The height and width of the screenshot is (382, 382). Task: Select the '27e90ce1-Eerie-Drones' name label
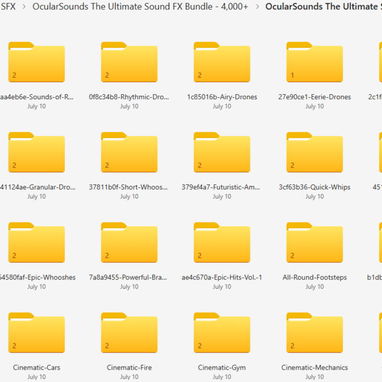[x=315, y=97]
